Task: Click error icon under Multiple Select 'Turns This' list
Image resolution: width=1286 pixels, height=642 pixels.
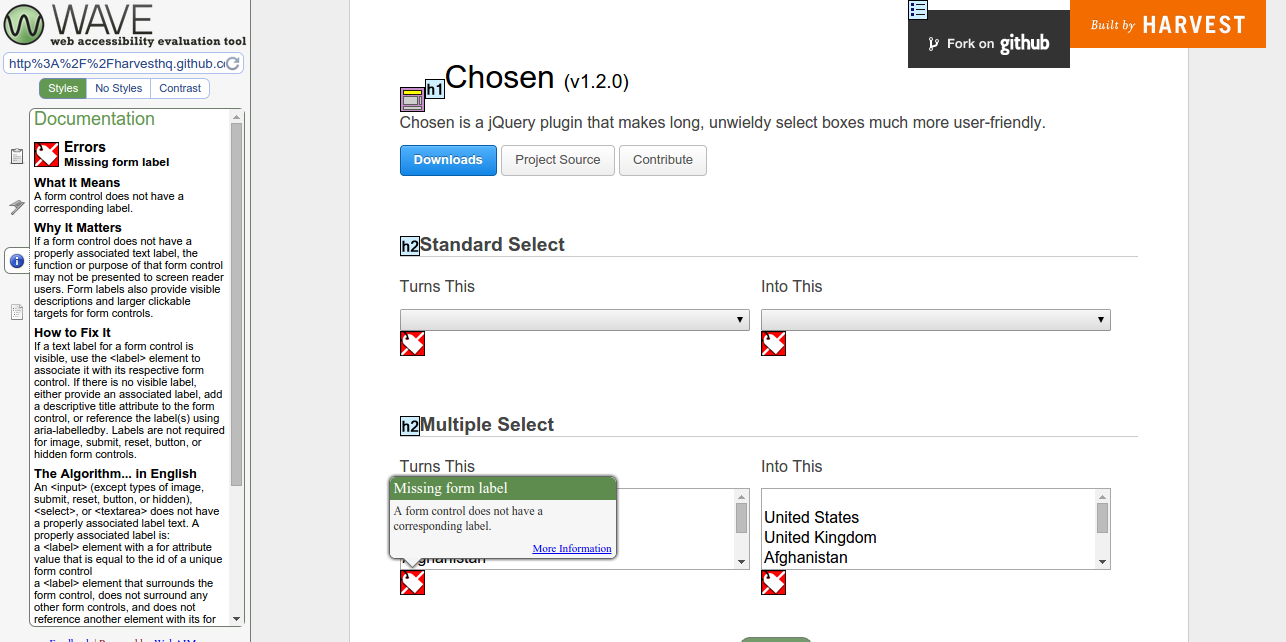Action: [412, 582]
